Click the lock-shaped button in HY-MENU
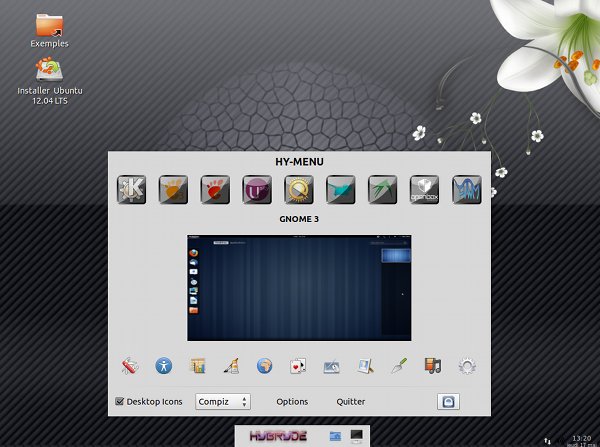This screenshot has height=447, width=600. [x=448, y=401]
